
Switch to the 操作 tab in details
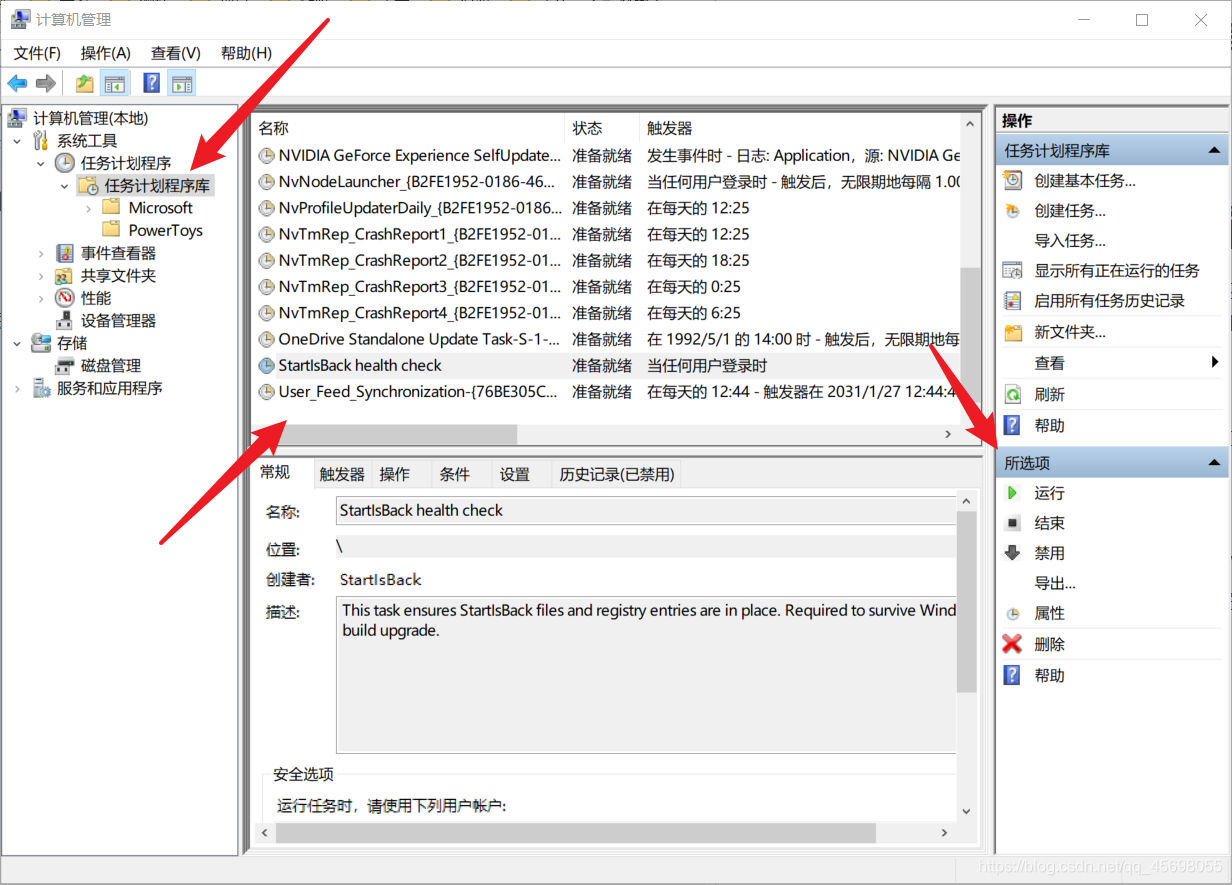pyautogui.click(x=394, y=474)
